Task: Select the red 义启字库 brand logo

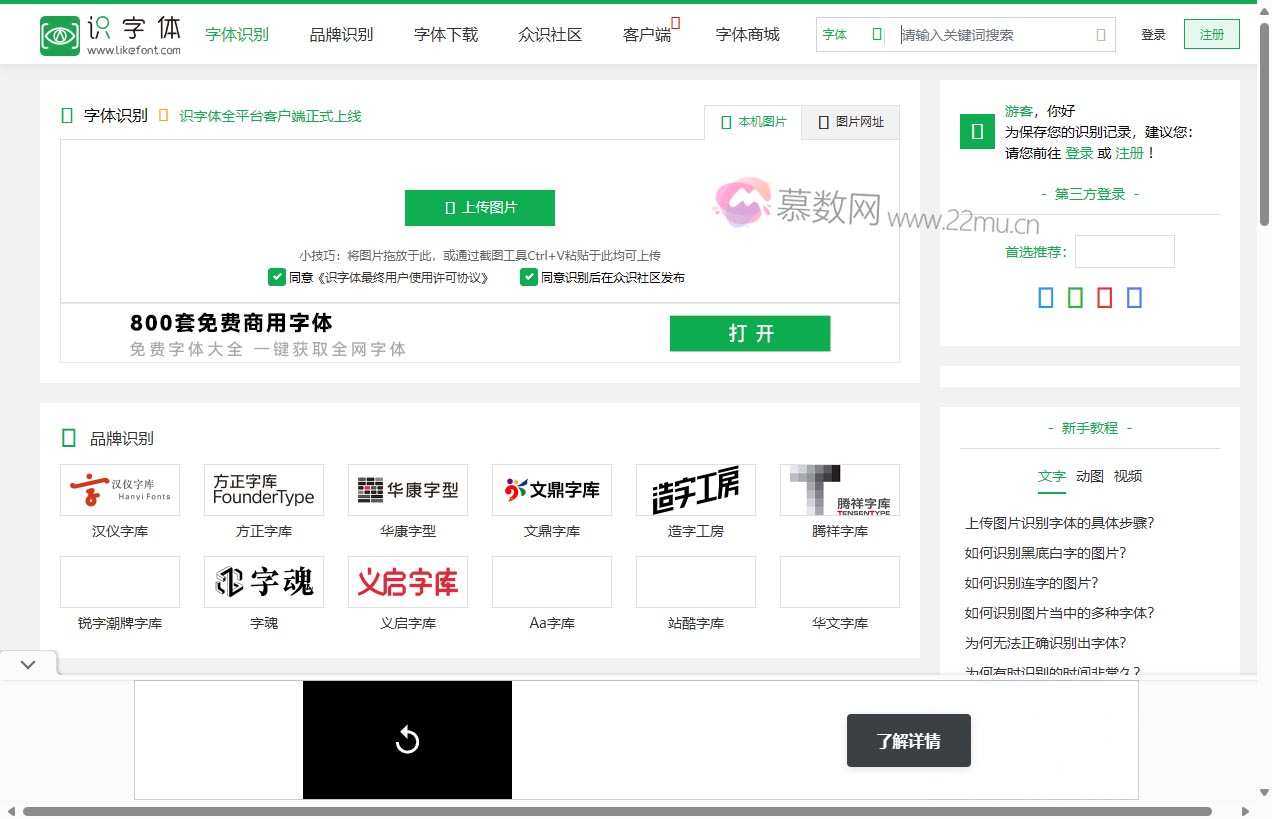Action: coord(407,581)
